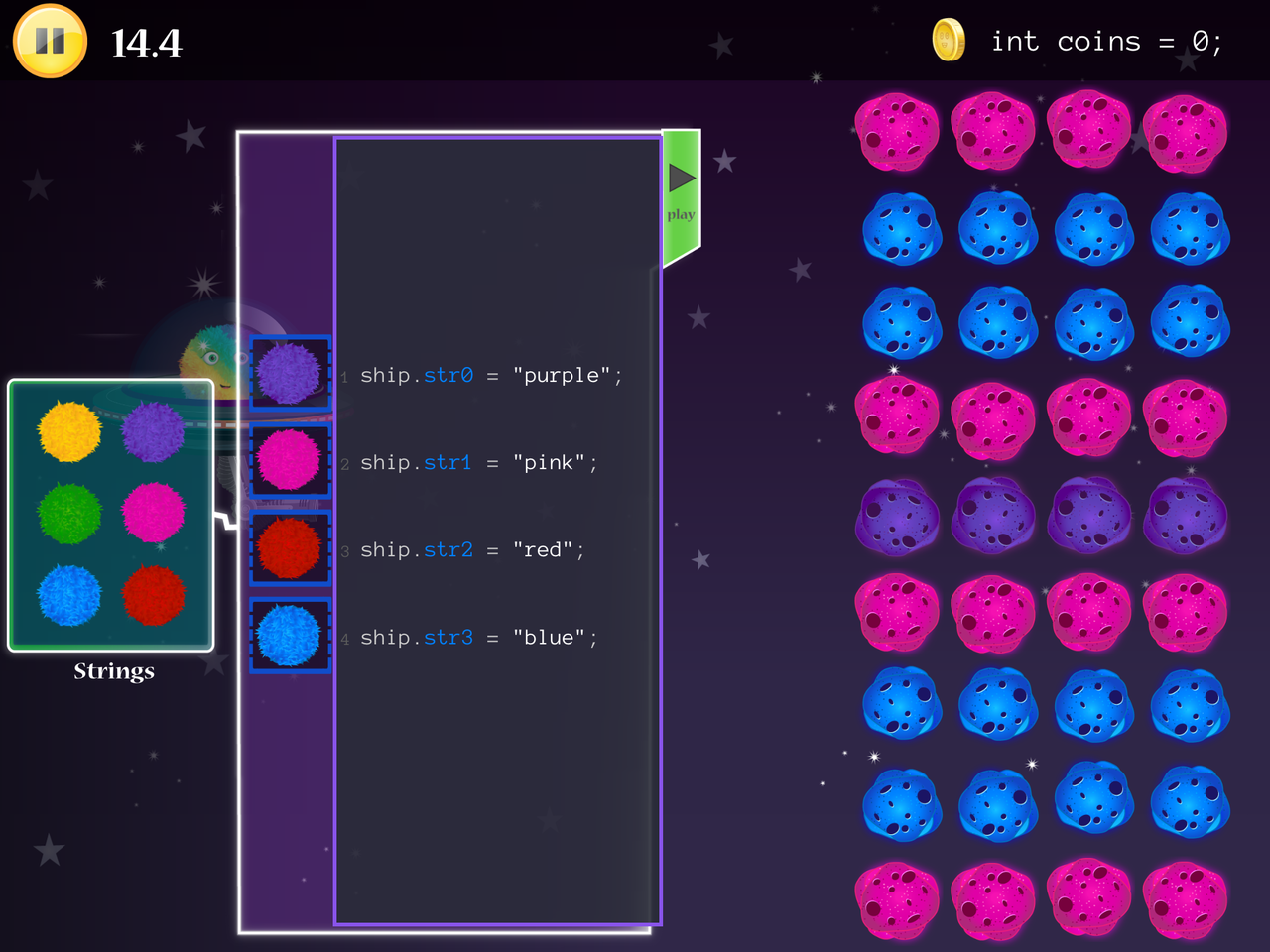Click last blue asteroid in second row

(x=1190, y=228)
